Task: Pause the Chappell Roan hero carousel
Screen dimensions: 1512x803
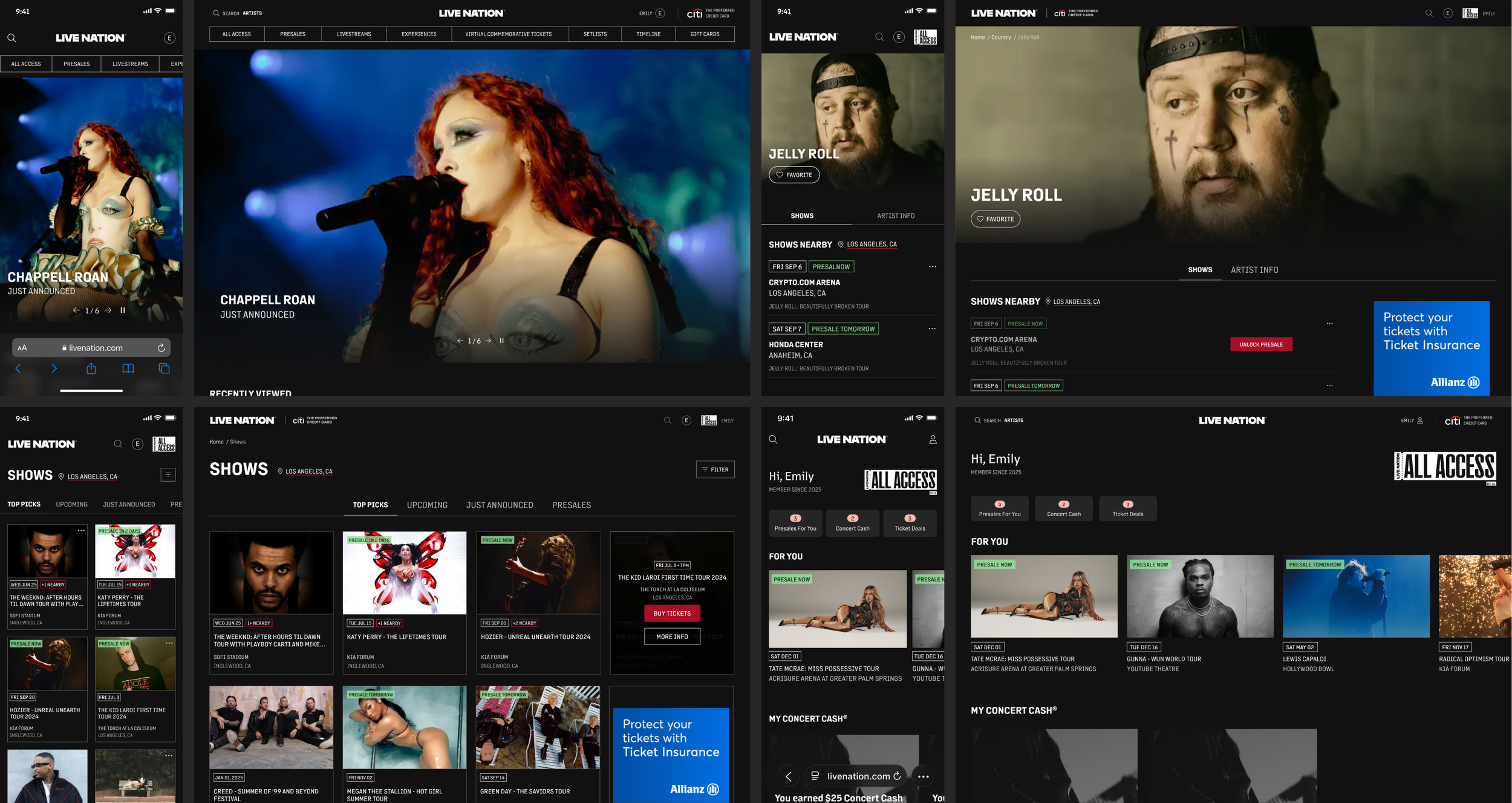Action: point(501,340)
